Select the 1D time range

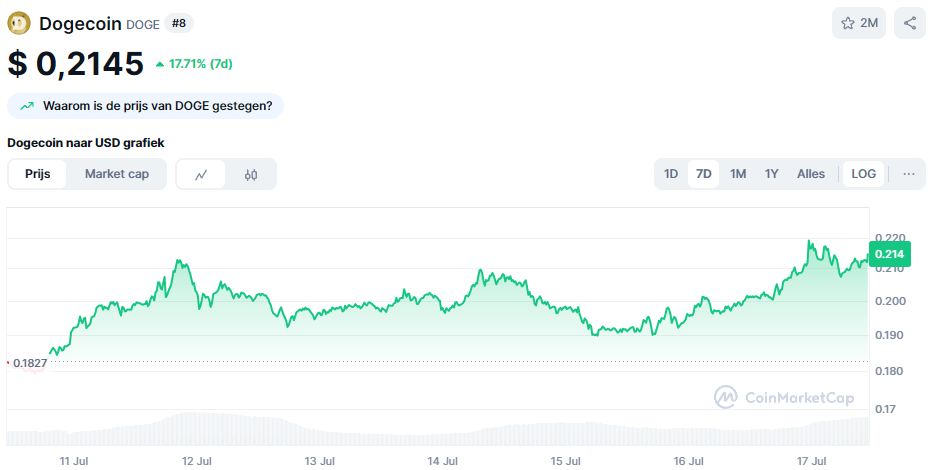click(x=671, y=174)
